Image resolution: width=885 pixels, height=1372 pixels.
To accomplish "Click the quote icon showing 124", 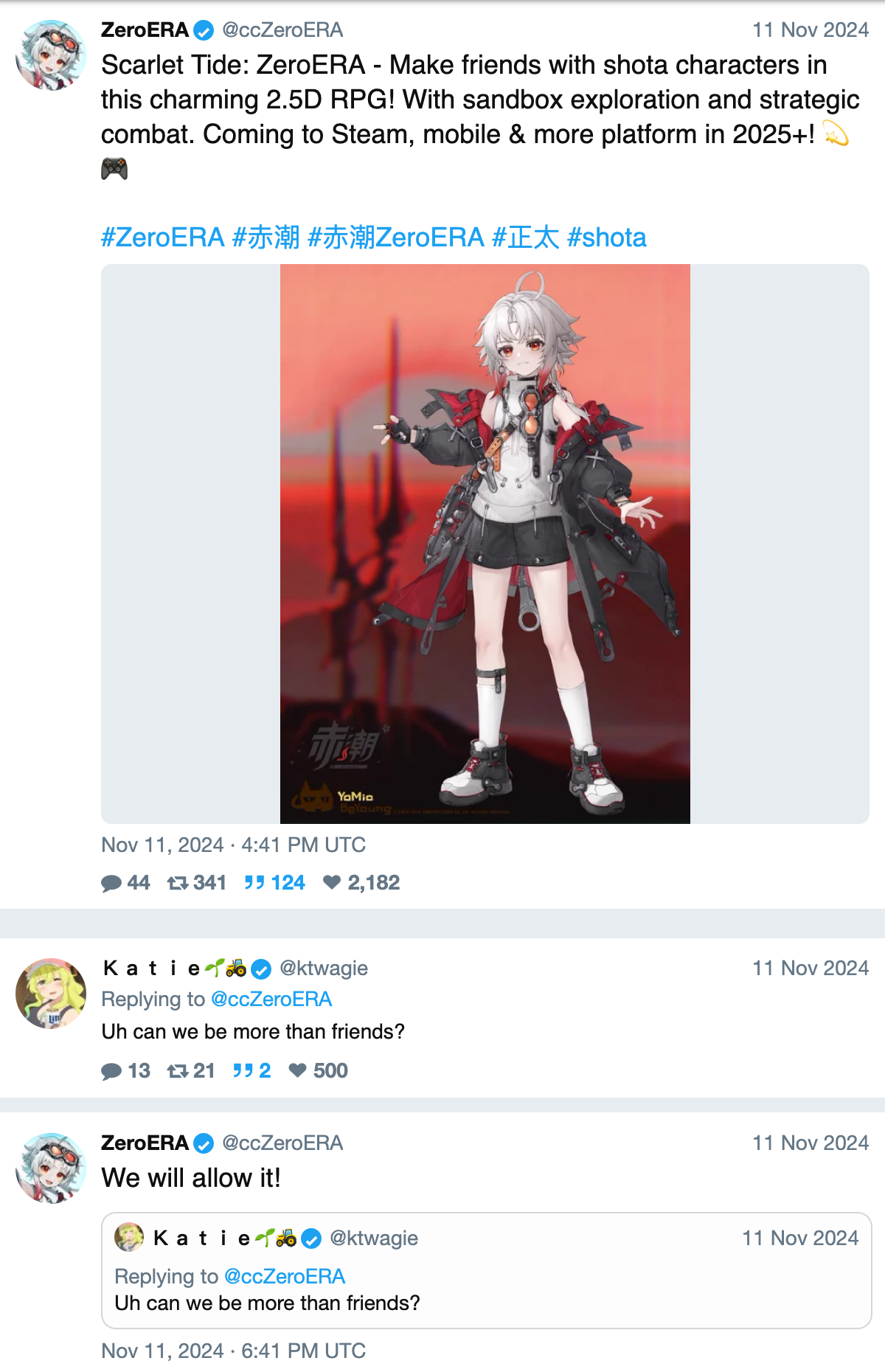I will (x=254, y=883).
